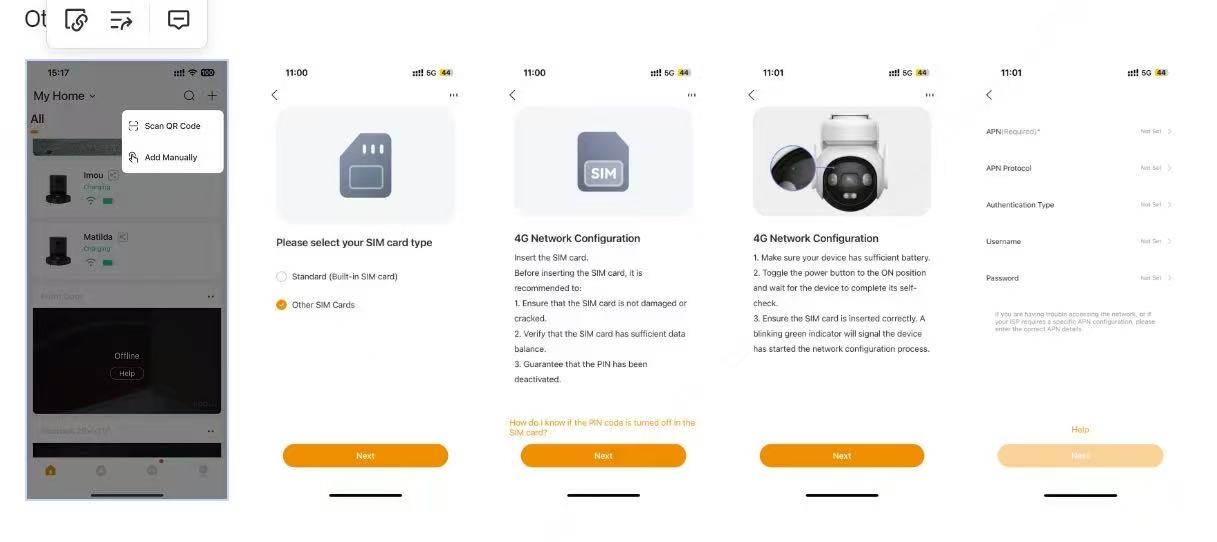The width and height of the screenshot is (1217, 542).
Task: Tap the plus icon to add a device
Action: pos(212,96)
